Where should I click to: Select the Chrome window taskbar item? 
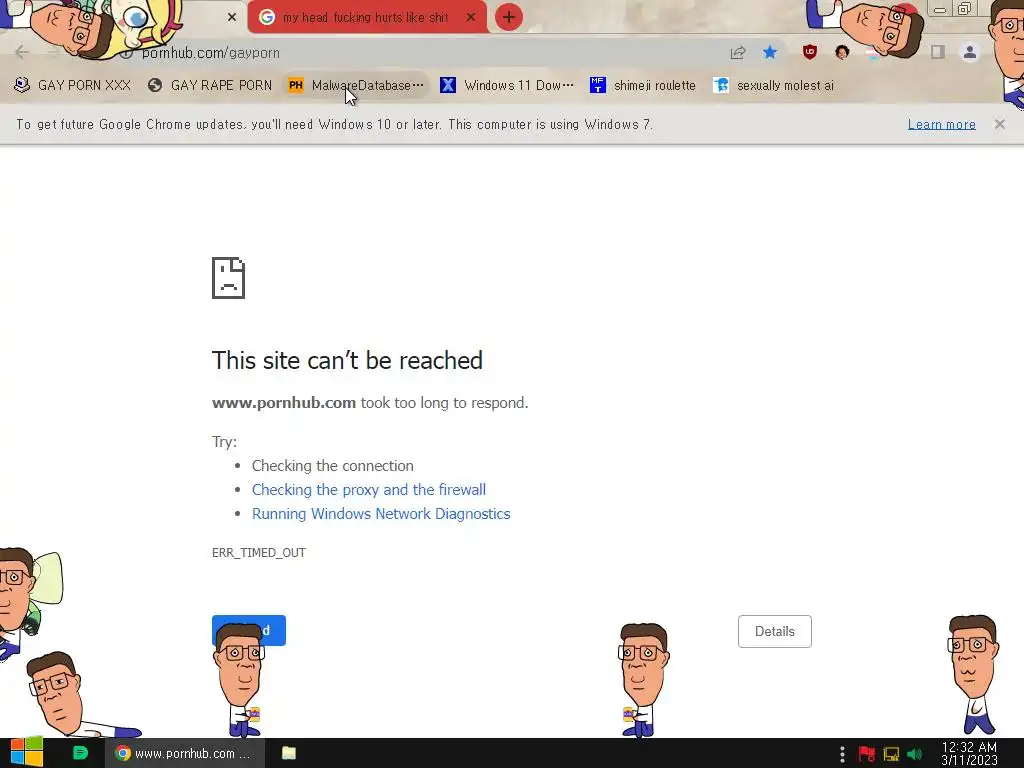(x=185, y=753)
